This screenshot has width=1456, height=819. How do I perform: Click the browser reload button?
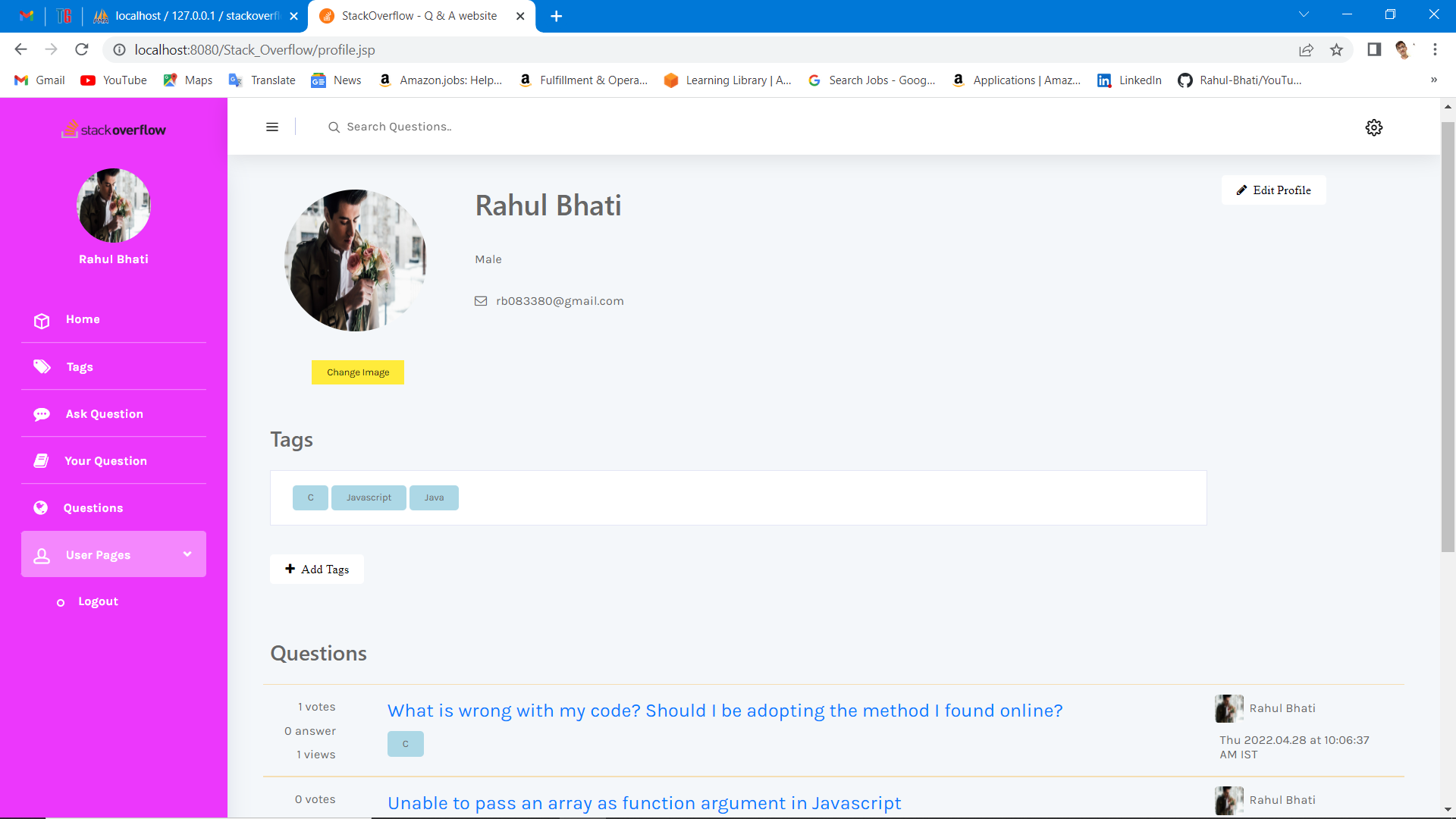(x=82, y=50)
